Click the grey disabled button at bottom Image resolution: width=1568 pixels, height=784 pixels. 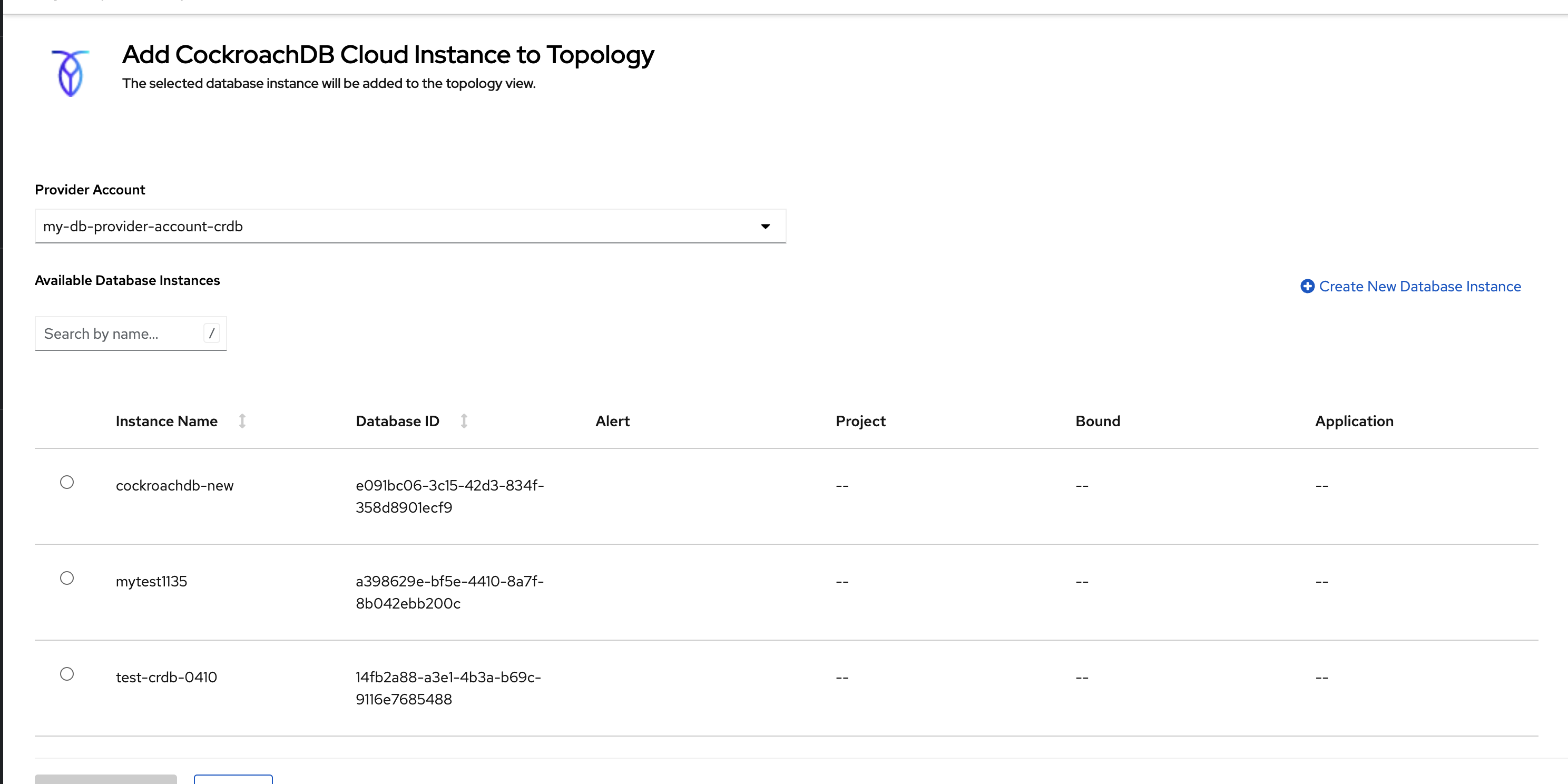pos(105,779)
